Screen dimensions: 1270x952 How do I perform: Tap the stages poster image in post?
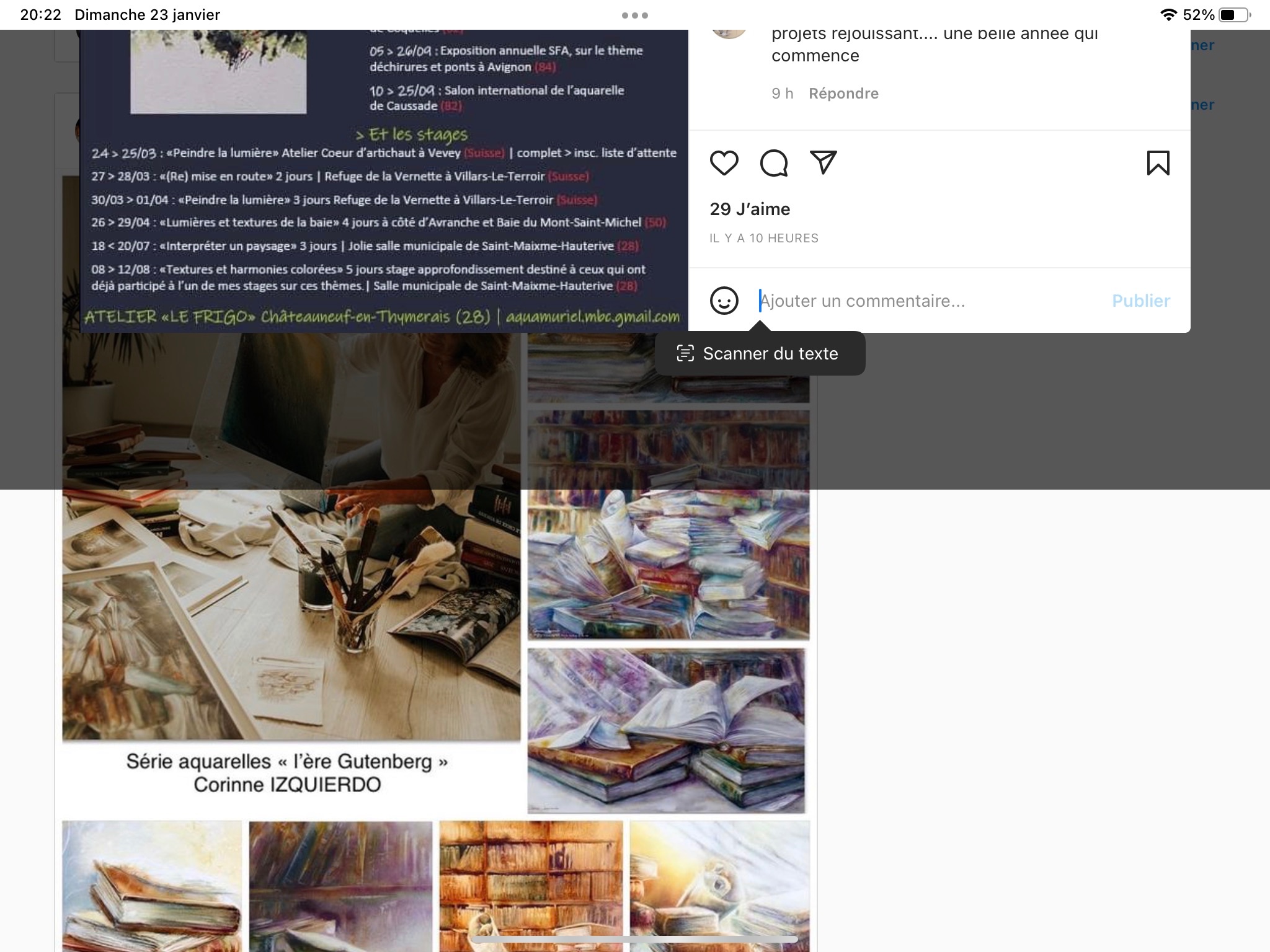coord(384,181)
